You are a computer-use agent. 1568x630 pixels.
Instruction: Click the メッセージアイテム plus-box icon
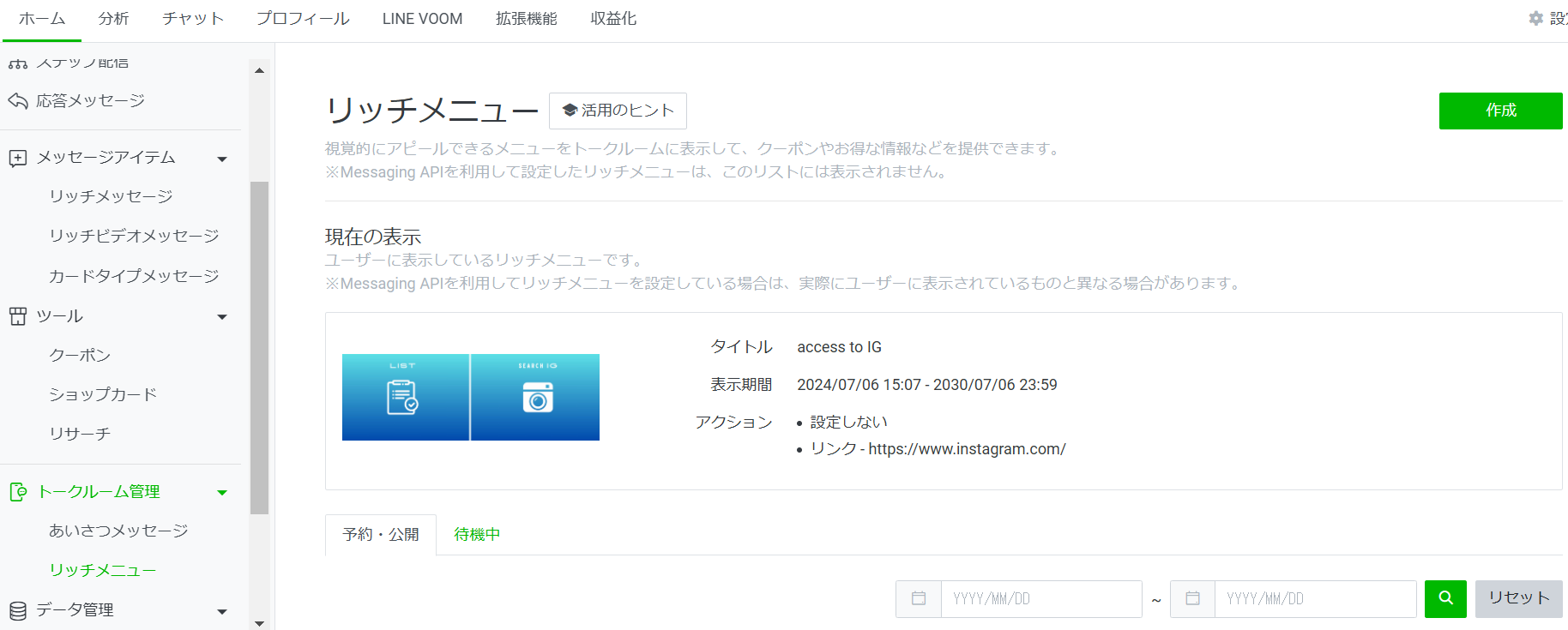click(18, 159)
